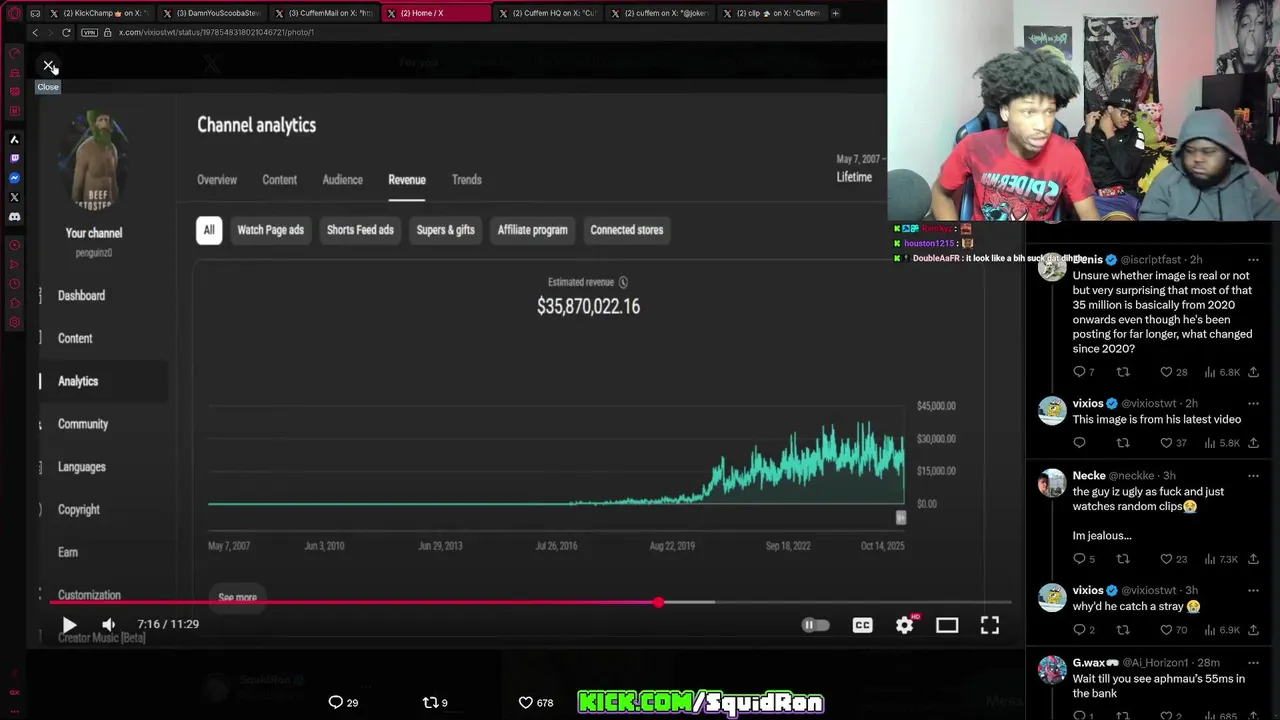Open Dashboard in the channel sidebar
1280x720 pixels.
81,296
